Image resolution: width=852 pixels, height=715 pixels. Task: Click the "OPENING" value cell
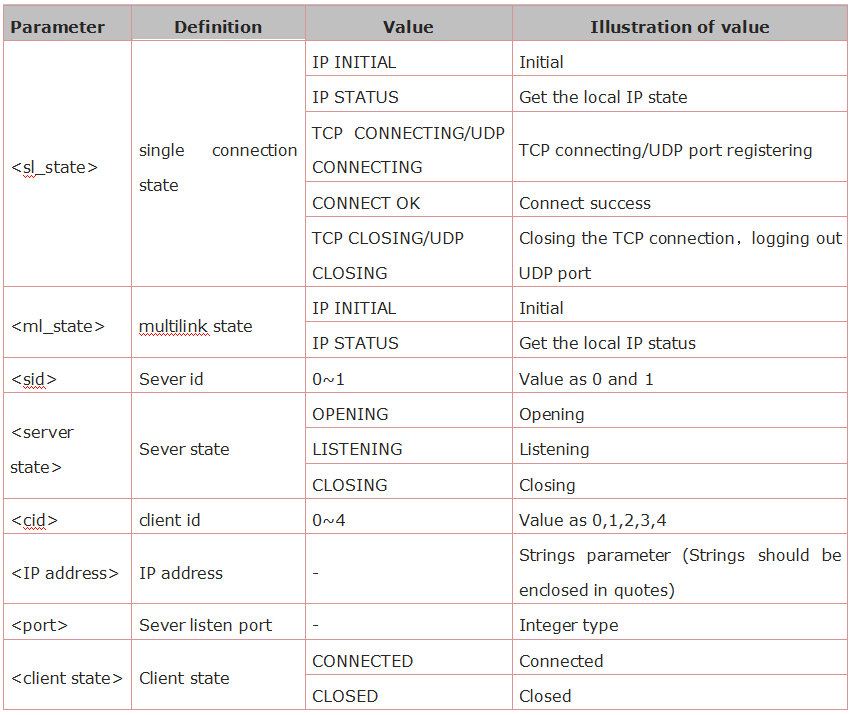click(350, 414)
